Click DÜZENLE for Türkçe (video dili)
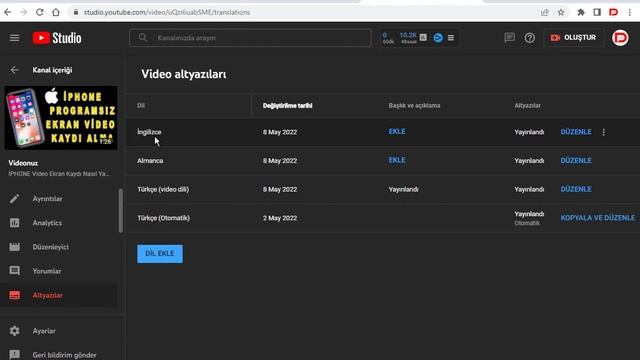Viewport: 640px width, 360px height. (x=576, y=189)
